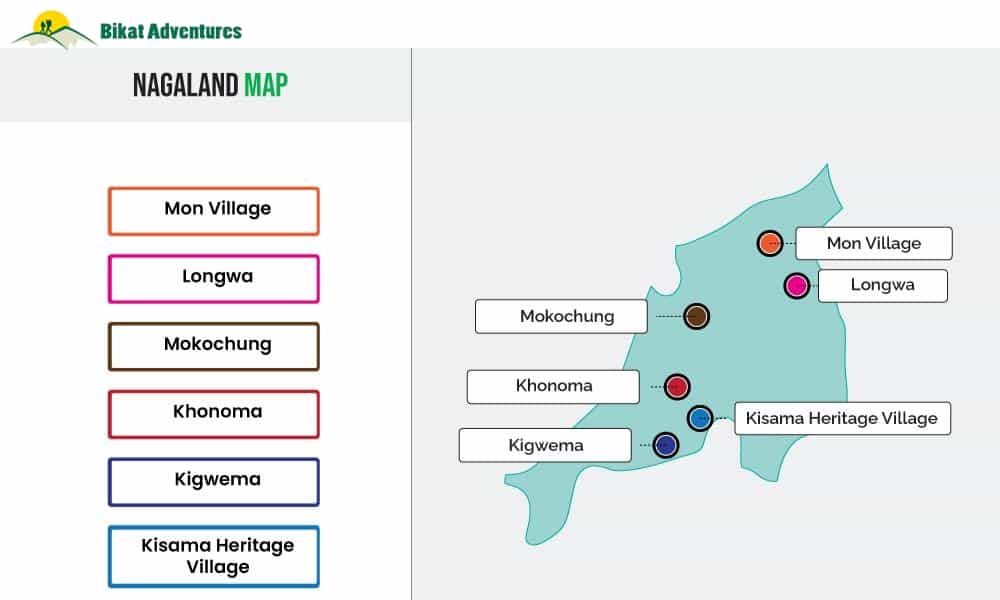
Task: Click the pink Longwa map marker
Action: pos(797,285)
